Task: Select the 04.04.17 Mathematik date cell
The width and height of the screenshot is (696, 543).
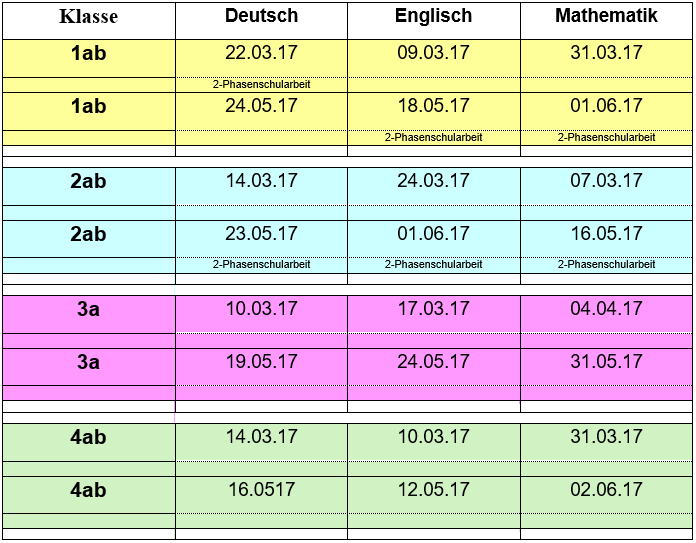Action: (x=606, y=314)
